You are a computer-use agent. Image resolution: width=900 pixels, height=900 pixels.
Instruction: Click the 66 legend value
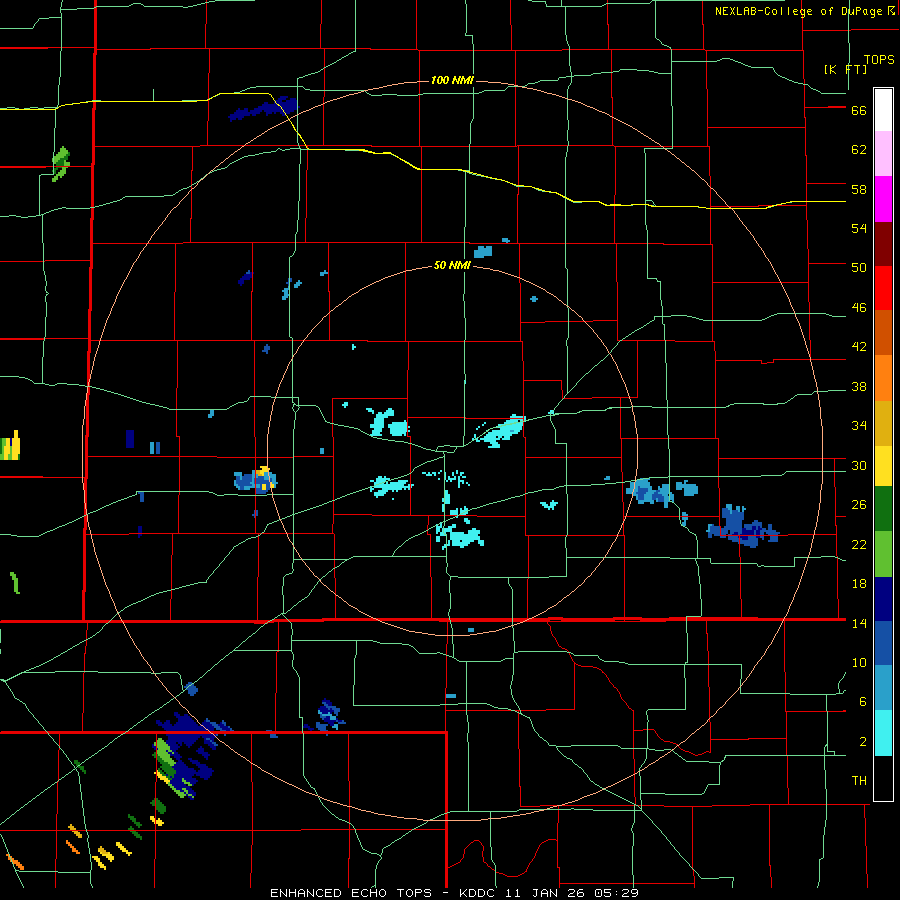point(859,111)
